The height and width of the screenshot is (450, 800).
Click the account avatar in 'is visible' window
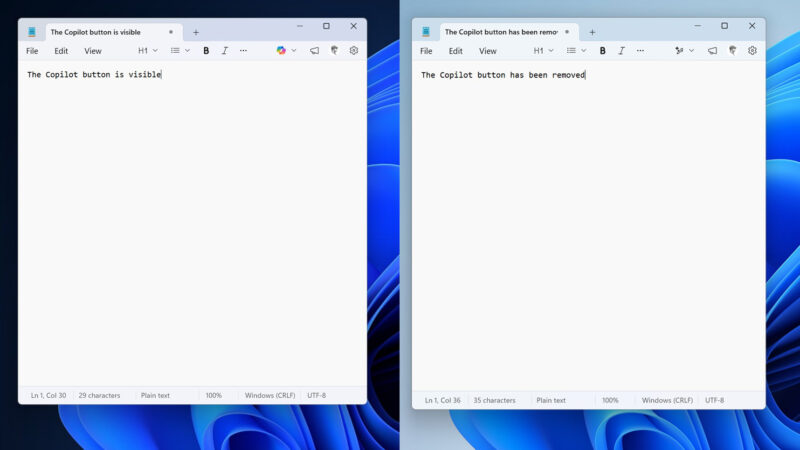pyautogui.click(x=334, y=50)
